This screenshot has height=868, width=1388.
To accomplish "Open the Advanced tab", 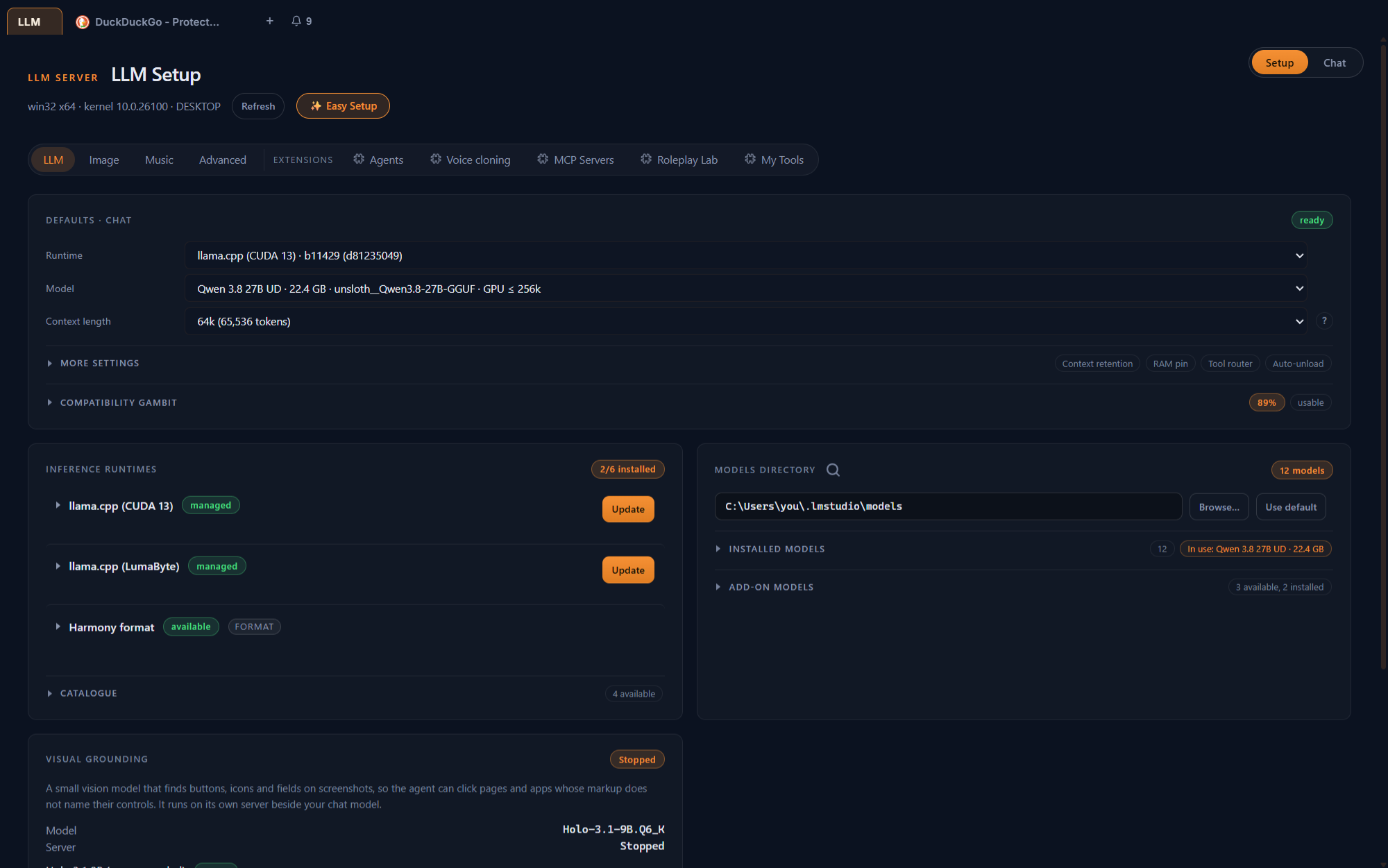I will click(222, 160).
